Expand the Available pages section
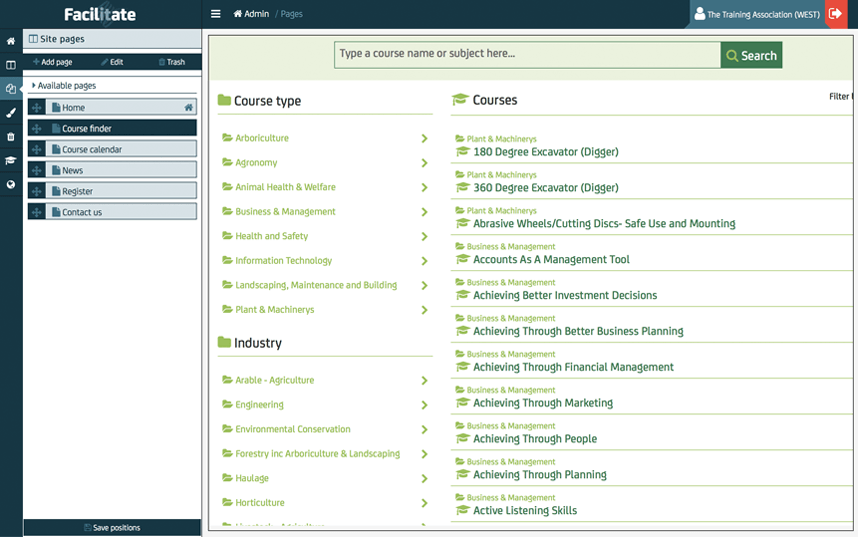 pos(66,86)
